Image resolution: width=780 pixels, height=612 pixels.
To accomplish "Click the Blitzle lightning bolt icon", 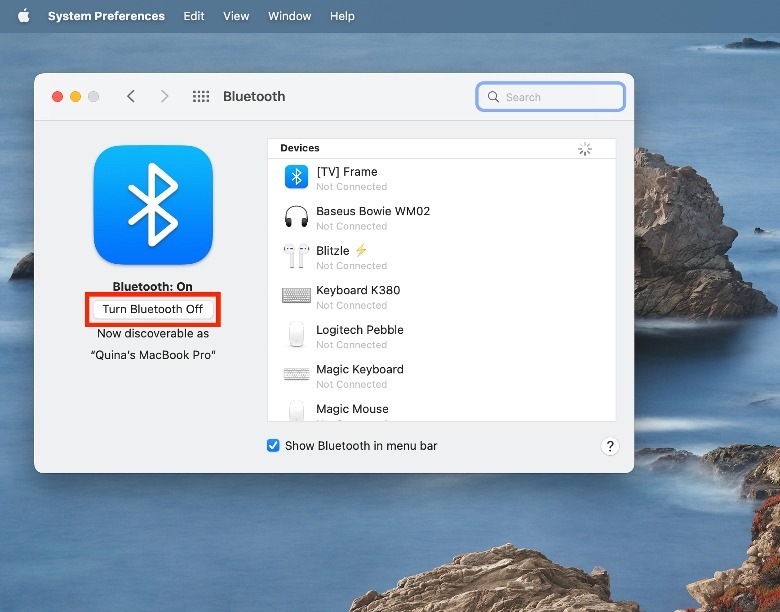I will click(361, 250).
